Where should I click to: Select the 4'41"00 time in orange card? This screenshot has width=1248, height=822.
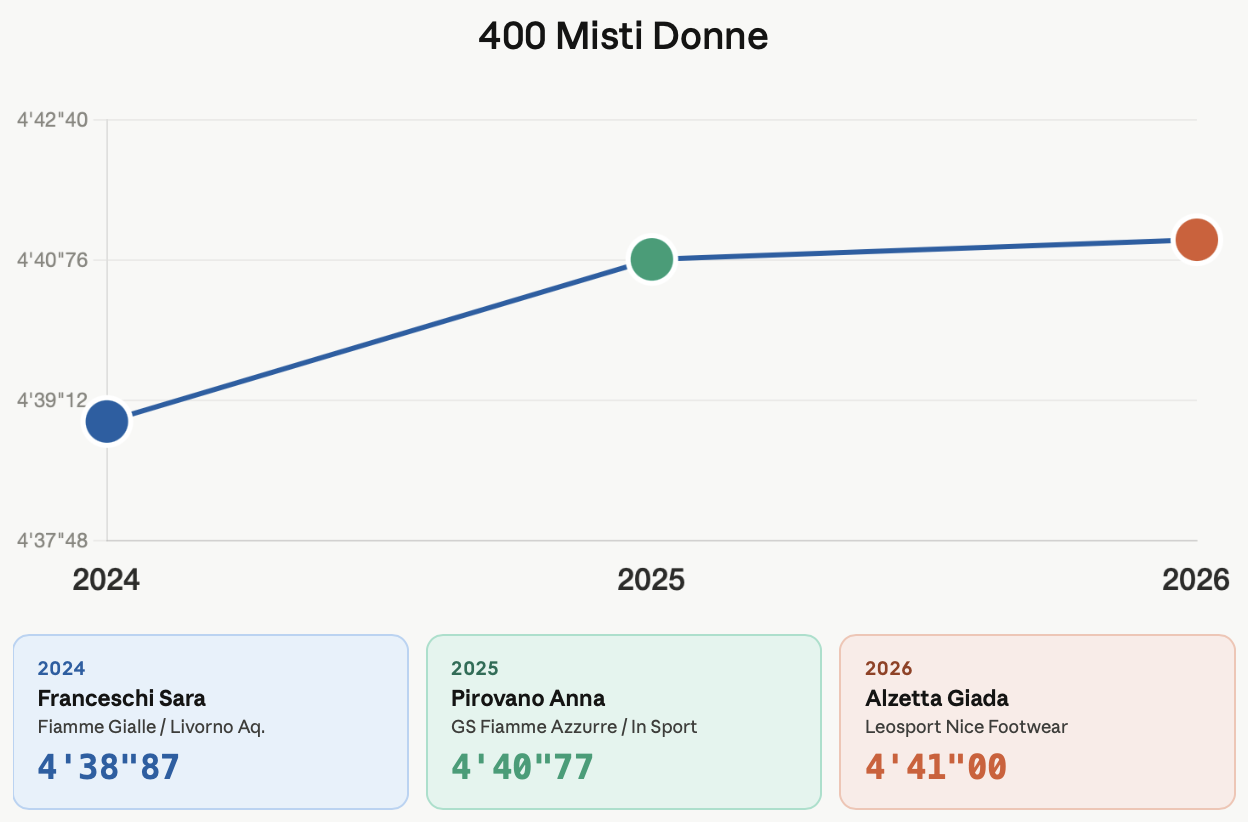(x=935, y=767)
